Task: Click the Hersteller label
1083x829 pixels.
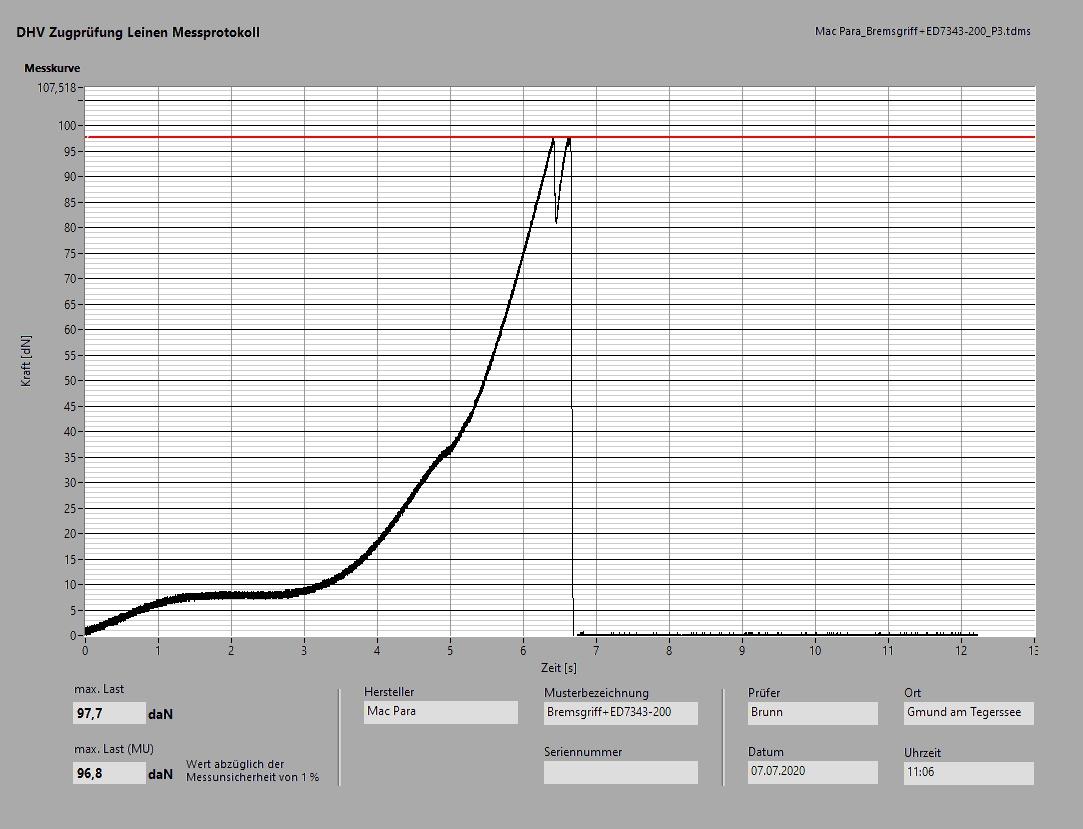Action: click(389, 692)
